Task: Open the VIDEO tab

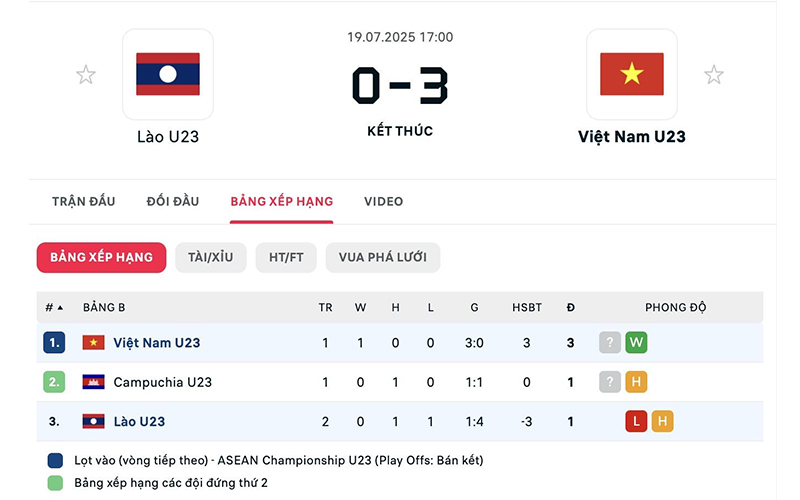Action: tap(384, 202)
